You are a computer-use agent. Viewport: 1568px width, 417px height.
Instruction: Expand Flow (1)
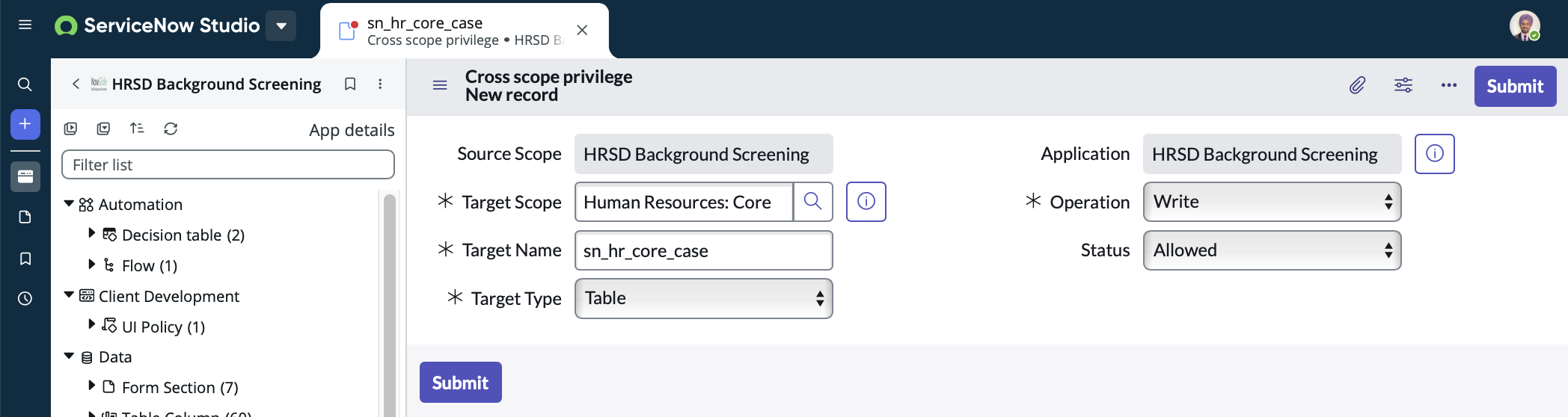pos(91,264)
